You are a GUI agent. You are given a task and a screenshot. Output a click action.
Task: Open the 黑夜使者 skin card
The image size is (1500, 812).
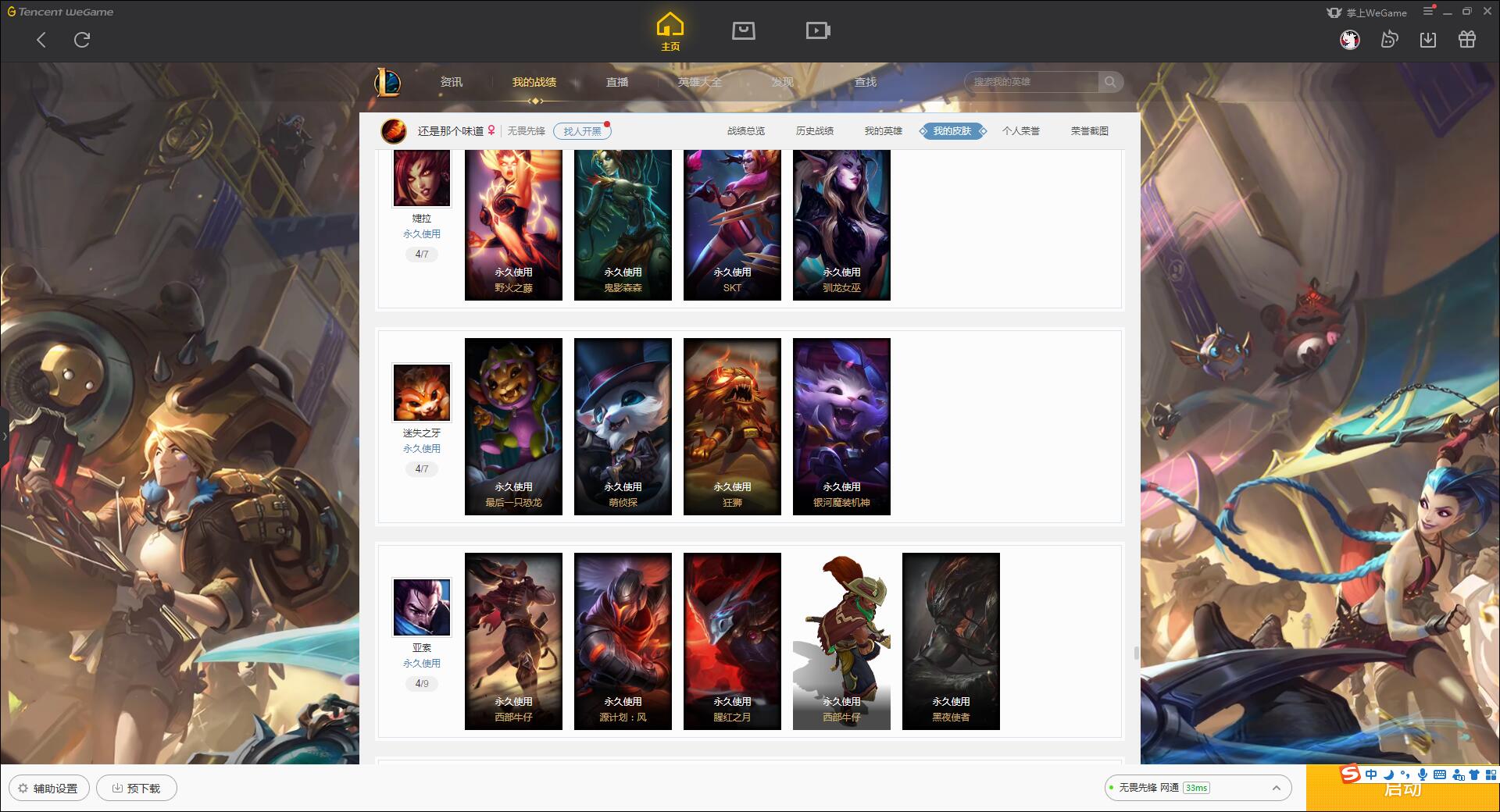tap(951, 641)
